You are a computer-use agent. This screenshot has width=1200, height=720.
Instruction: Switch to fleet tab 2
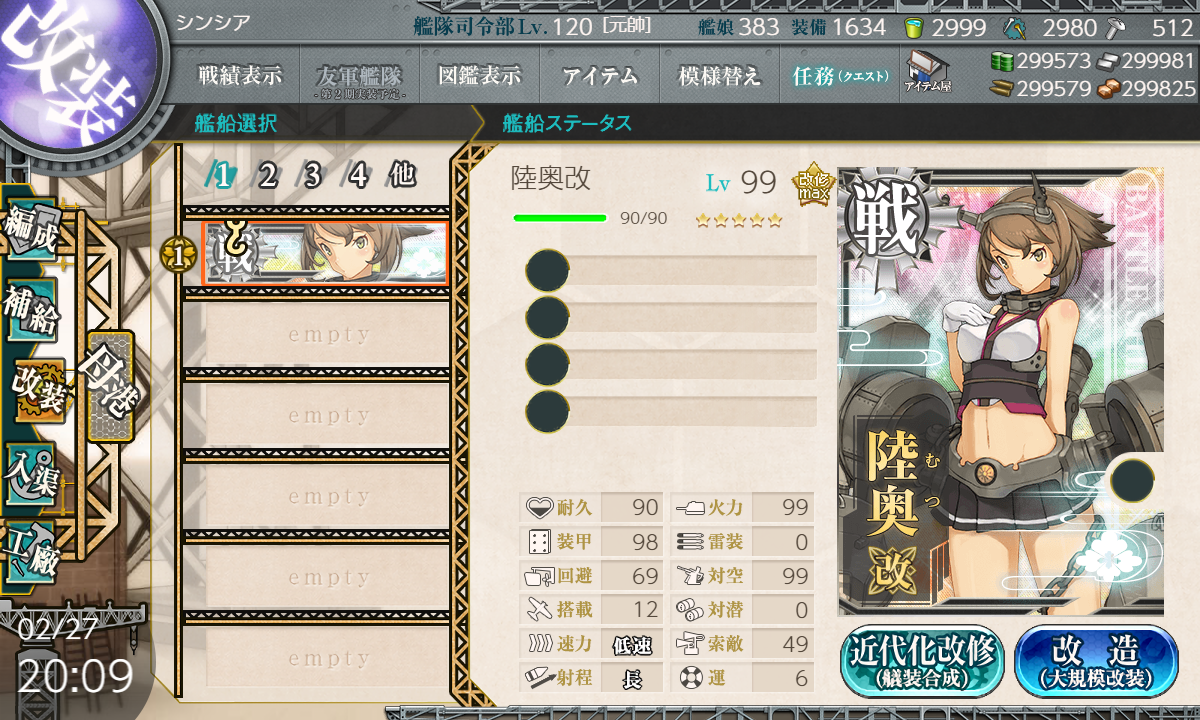coord(267,176)
